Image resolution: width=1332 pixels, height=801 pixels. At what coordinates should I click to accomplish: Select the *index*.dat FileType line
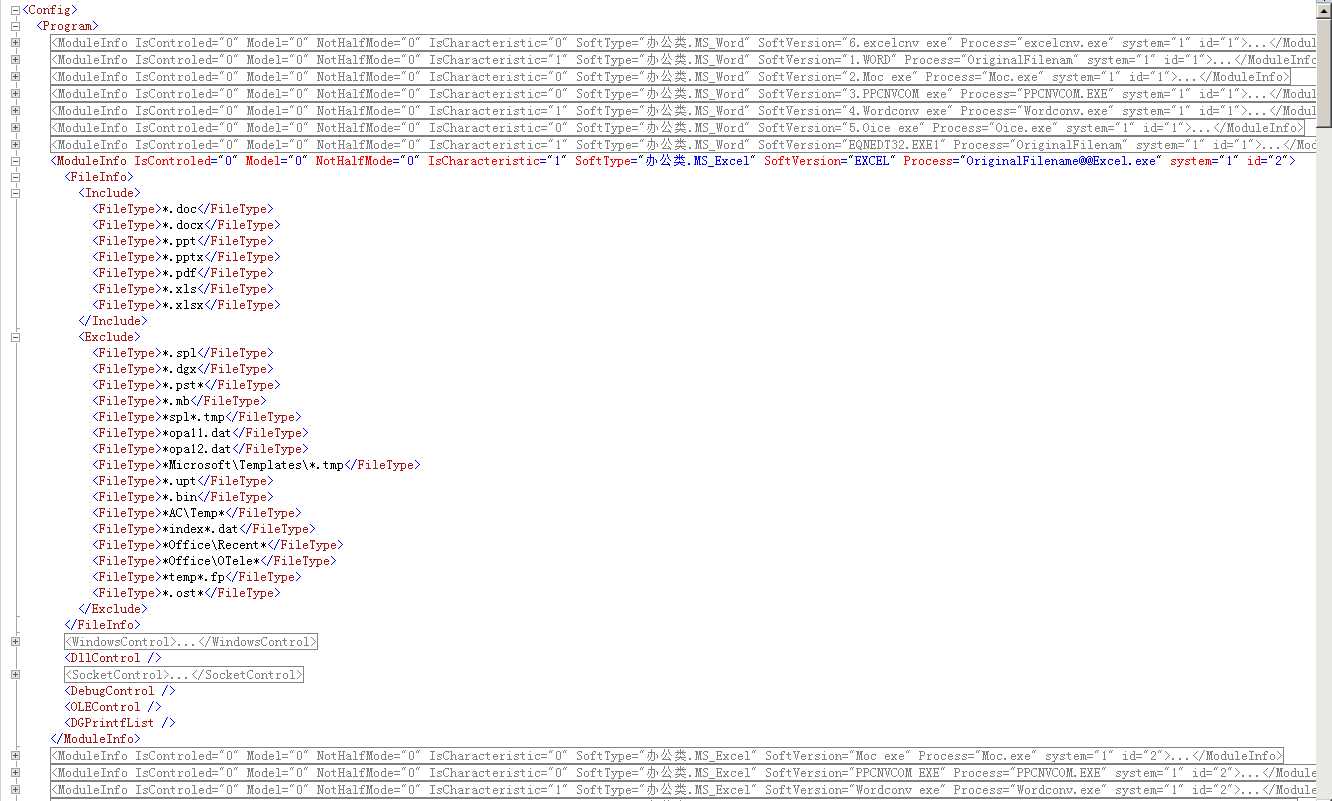204,529
